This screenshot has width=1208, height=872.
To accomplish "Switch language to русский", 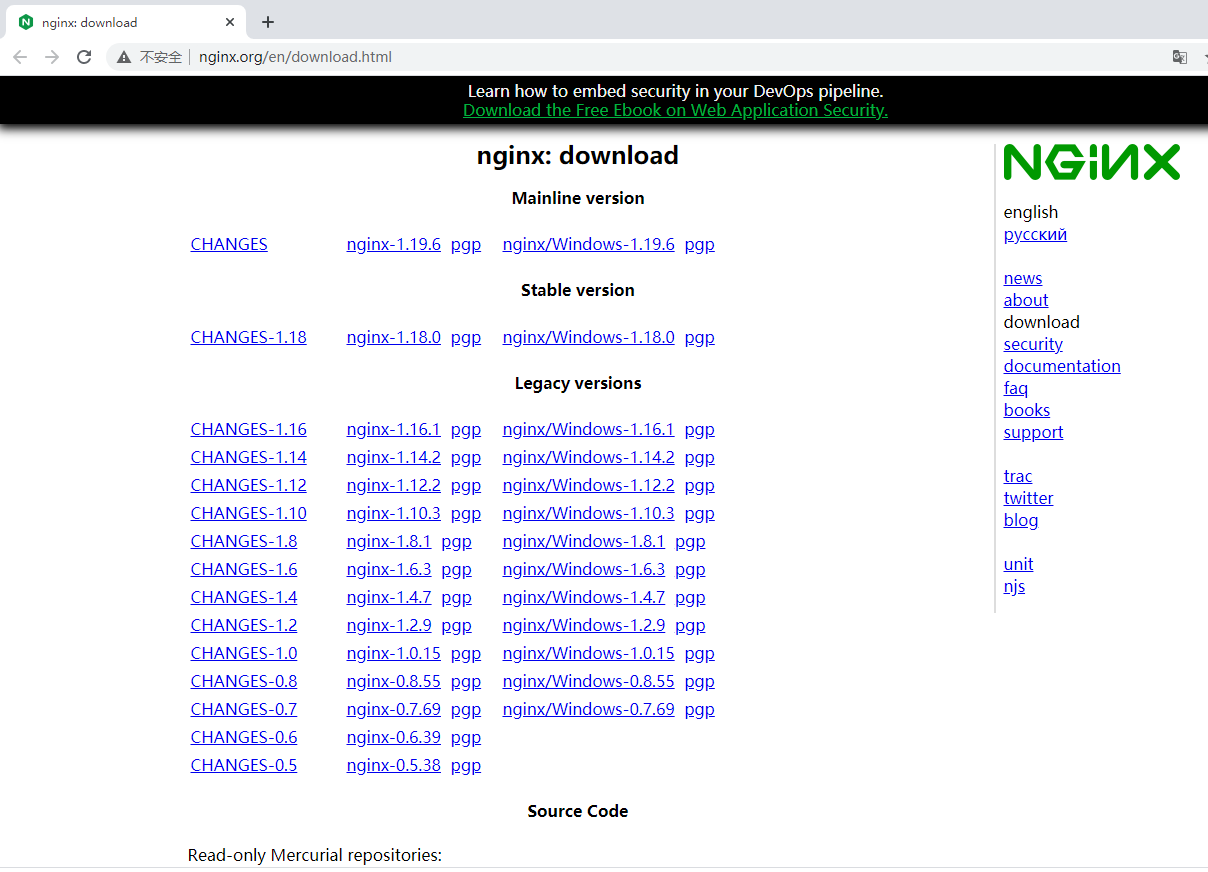I will click(x=1035, y=234).
